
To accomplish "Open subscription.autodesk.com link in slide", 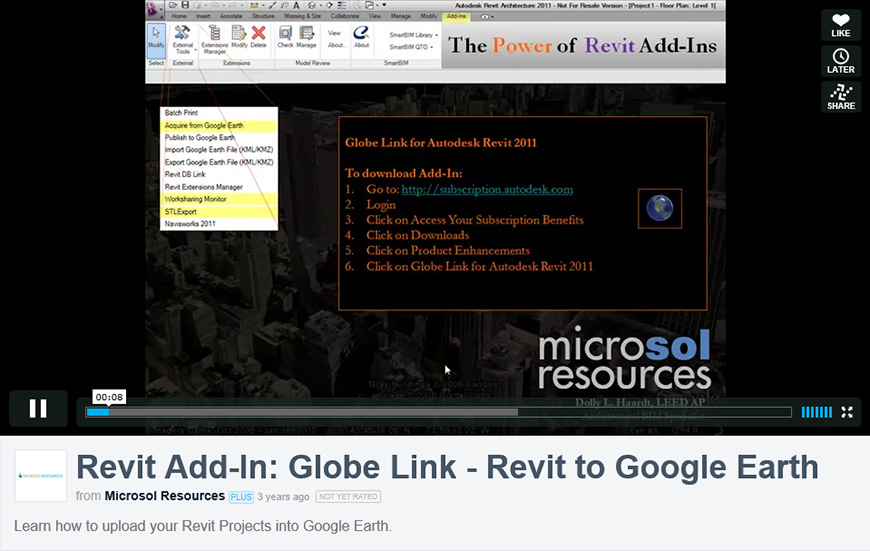I will (487, 189).
